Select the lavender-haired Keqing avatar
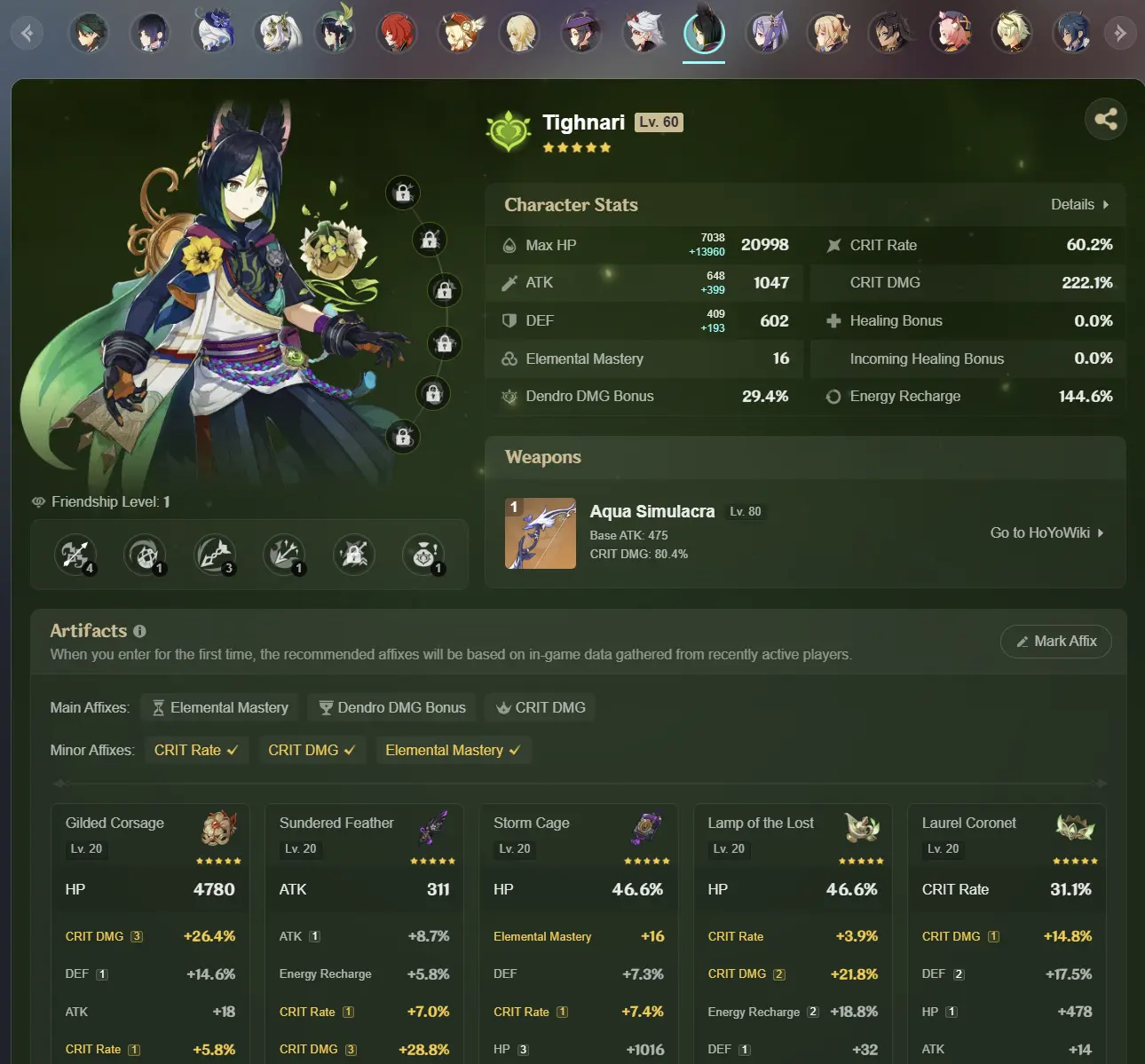The width and height of the screenshot is (1145, 1064). point(766,33)
